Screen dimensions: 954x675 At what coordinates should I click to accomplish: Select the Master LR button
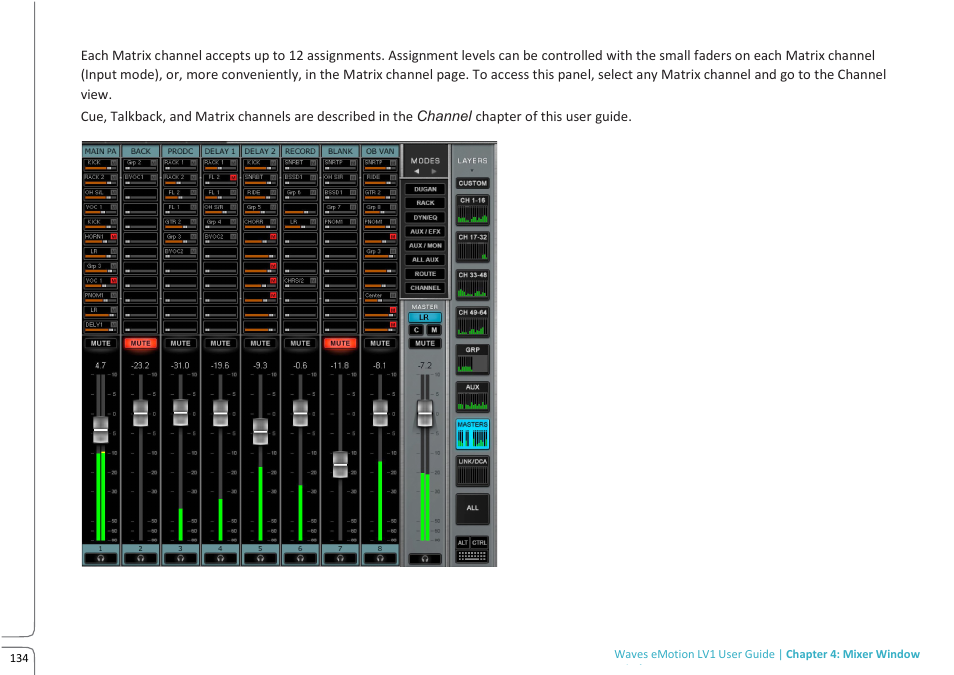tap(425, 318)
